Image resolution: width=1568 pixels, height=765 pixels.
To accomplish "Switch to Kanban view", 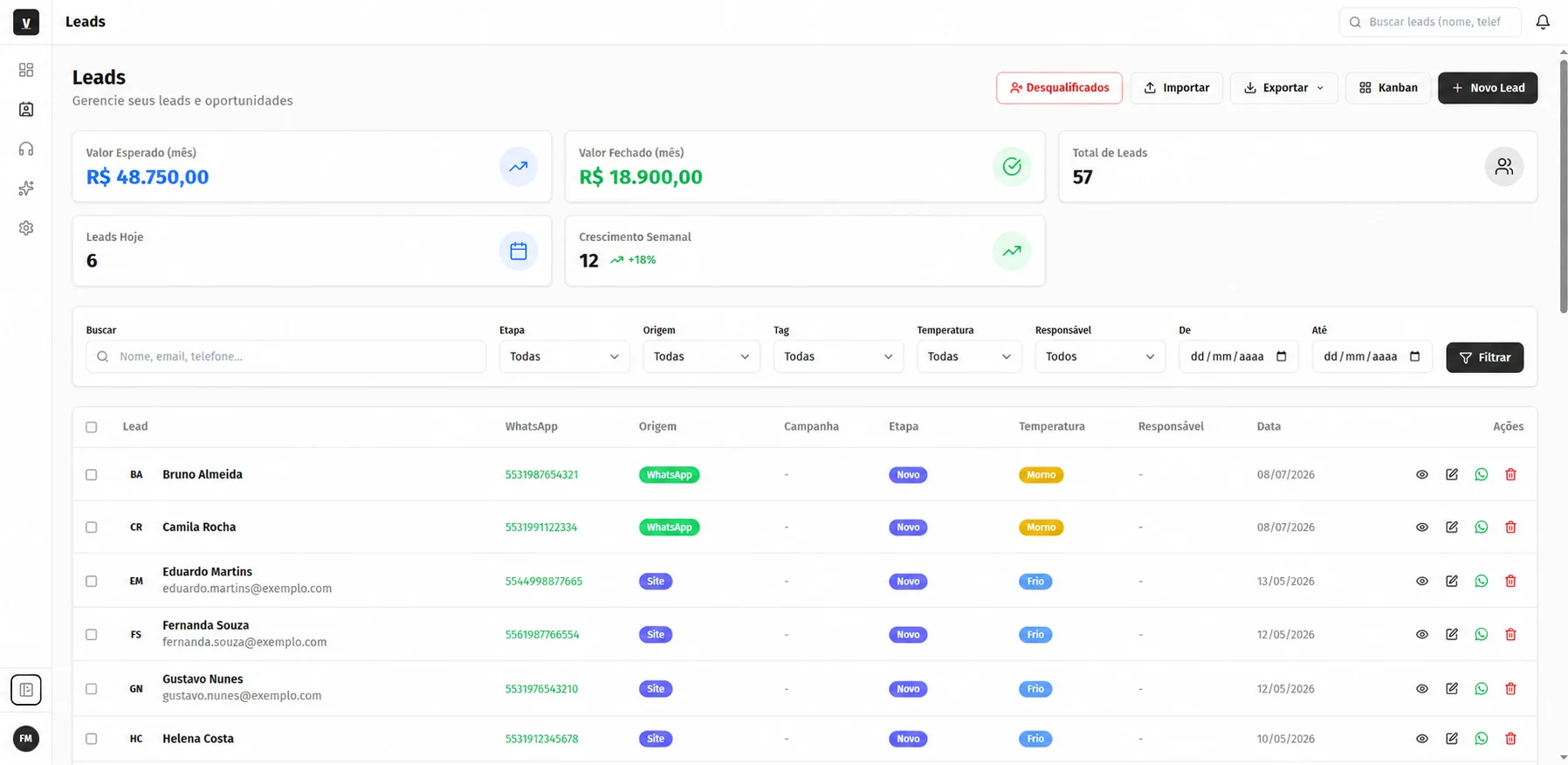I will click(1388, 88).
